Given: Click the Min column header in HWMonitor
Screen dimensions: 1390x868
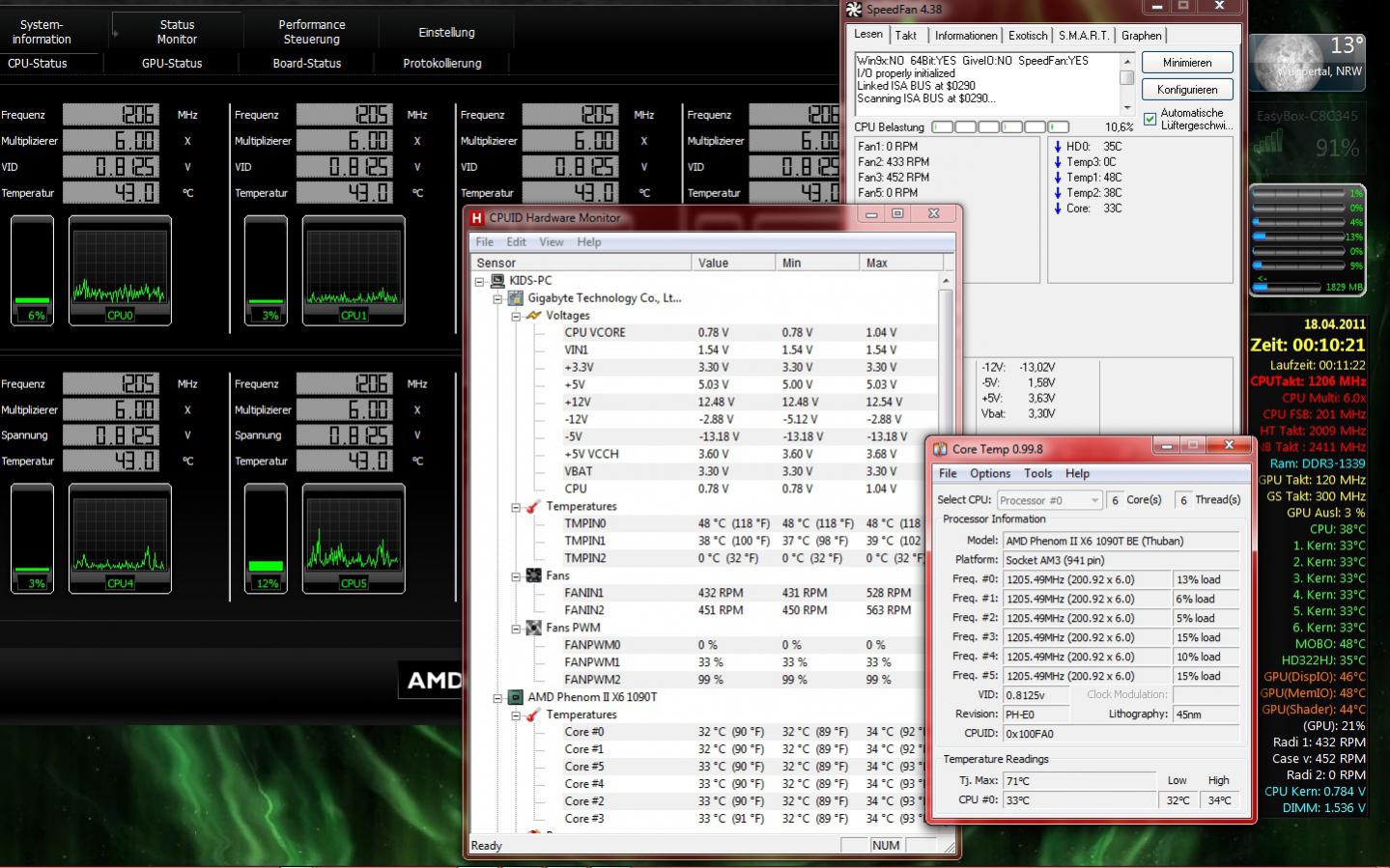Looking at the screenshot, I should [817, 263].
